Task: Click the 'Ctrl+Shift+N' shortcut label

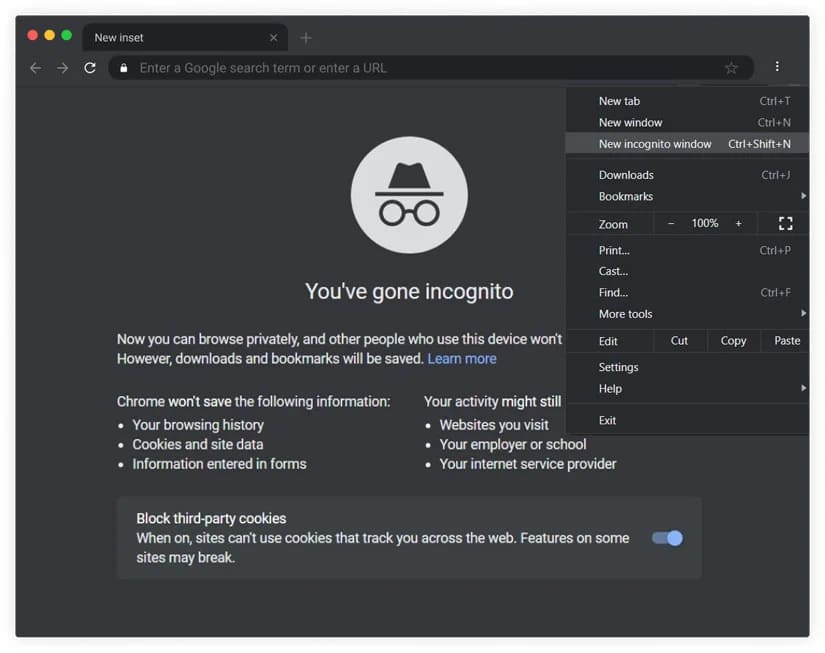Action: tap(759, 144)
